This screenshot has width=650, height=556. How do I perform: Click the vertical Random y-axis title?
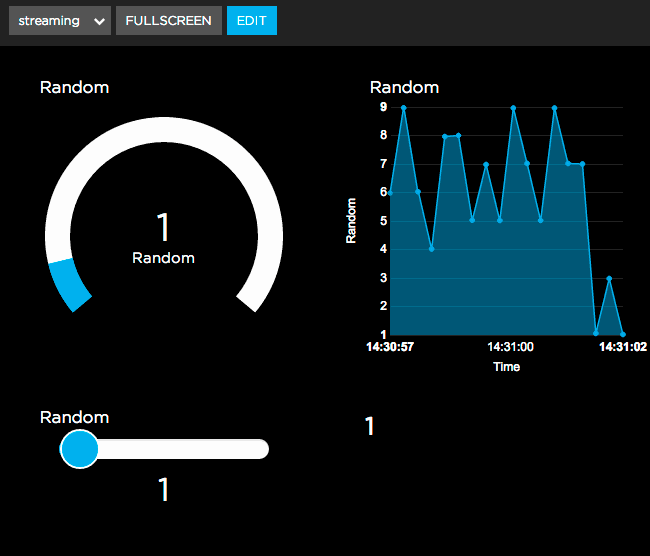pos(351,220)
